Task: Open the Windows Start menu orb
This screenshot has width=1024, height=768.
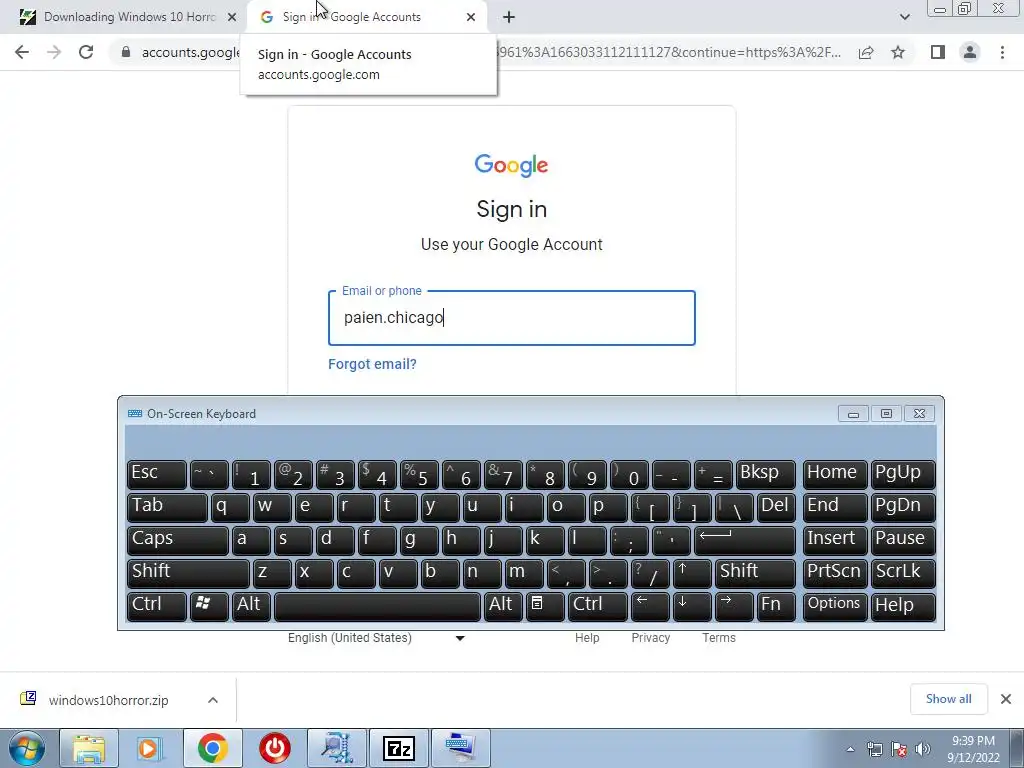Action: click(27, 748)
